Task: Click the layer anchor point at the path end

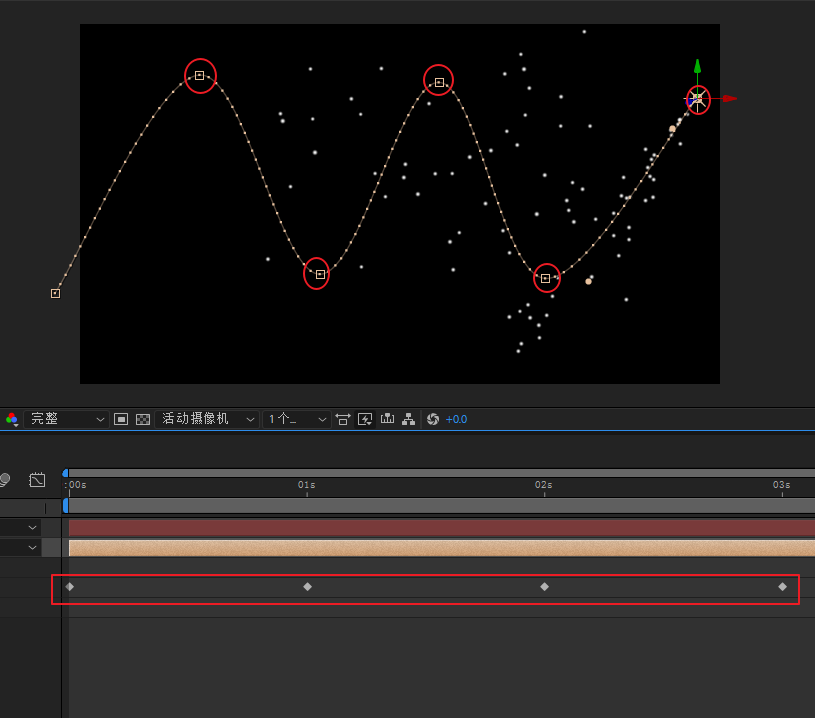Action: pyautogui.click(x=698, y=98)
